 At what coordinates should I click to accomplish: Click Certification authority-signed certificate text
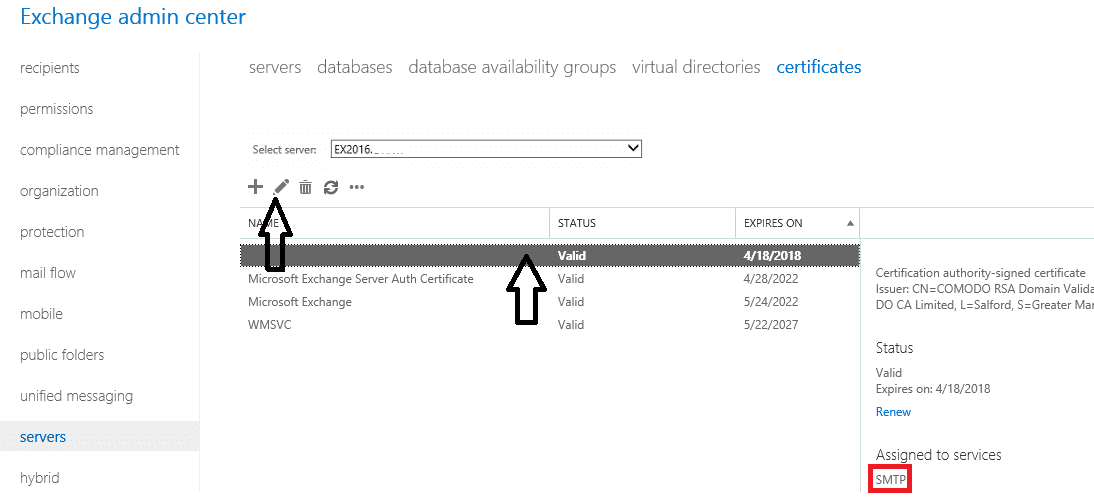coord(980,273)
